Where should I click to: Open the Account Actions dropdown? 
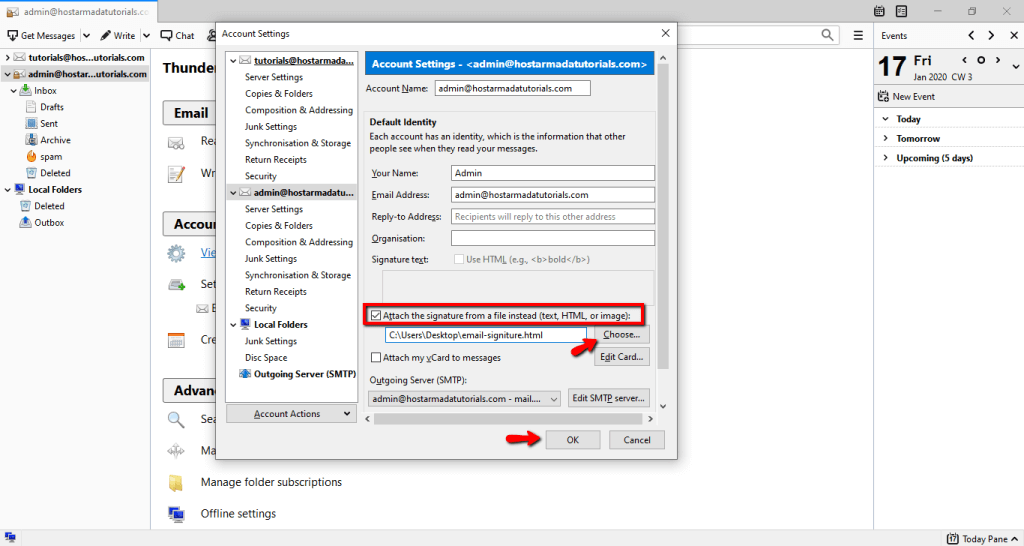point(291,413)
